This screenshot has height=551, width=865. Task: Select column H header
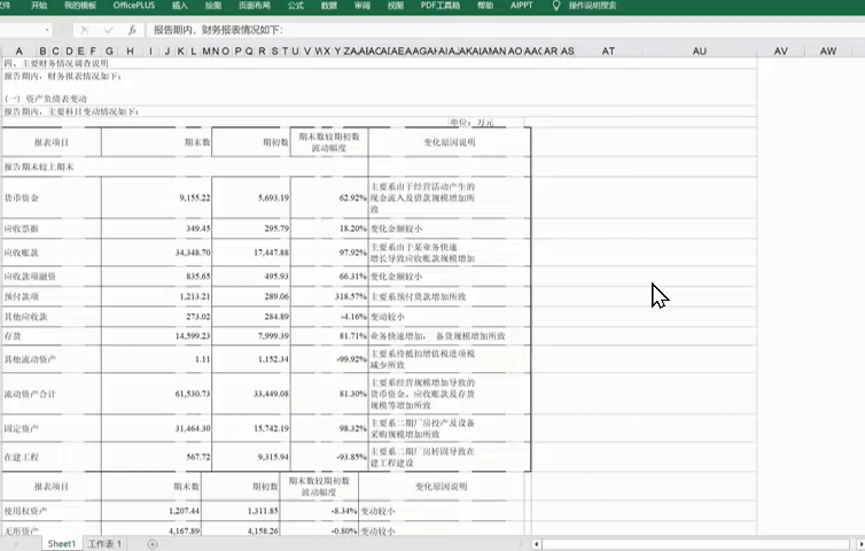(130, 51)
